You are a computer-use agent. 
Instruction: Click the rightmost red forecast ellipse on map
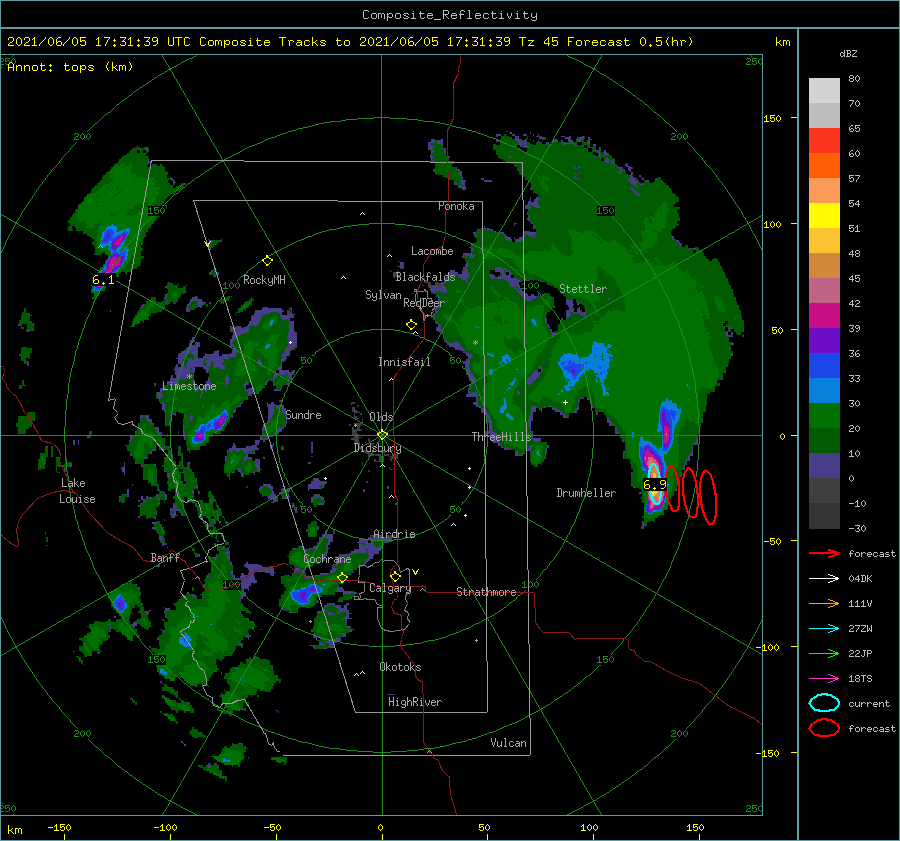708,497
